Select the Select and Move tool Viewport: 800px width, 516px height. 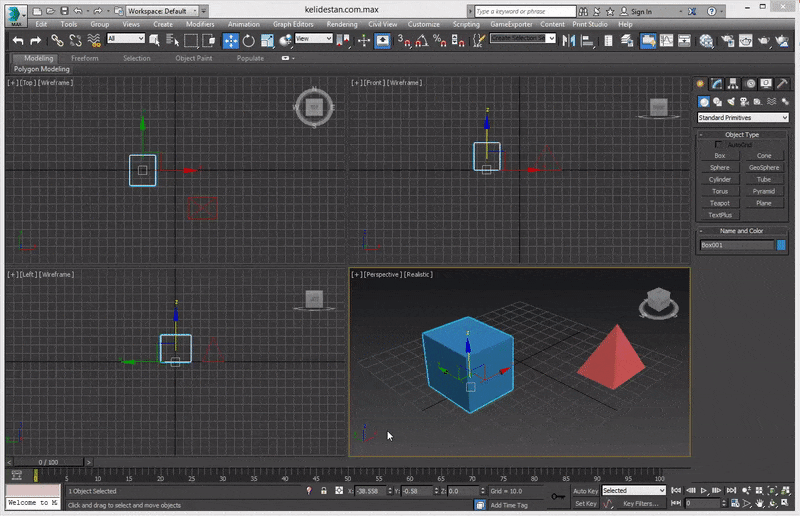(231, 41)
